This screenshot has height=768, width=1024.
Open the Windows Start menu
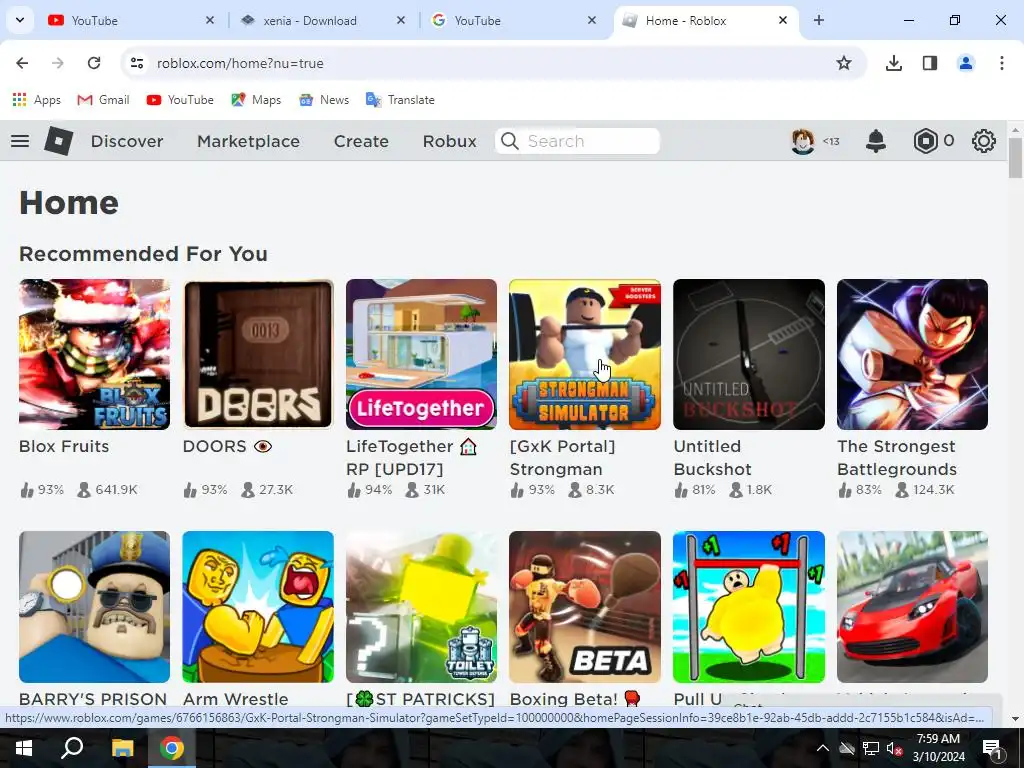pos(24,748)
